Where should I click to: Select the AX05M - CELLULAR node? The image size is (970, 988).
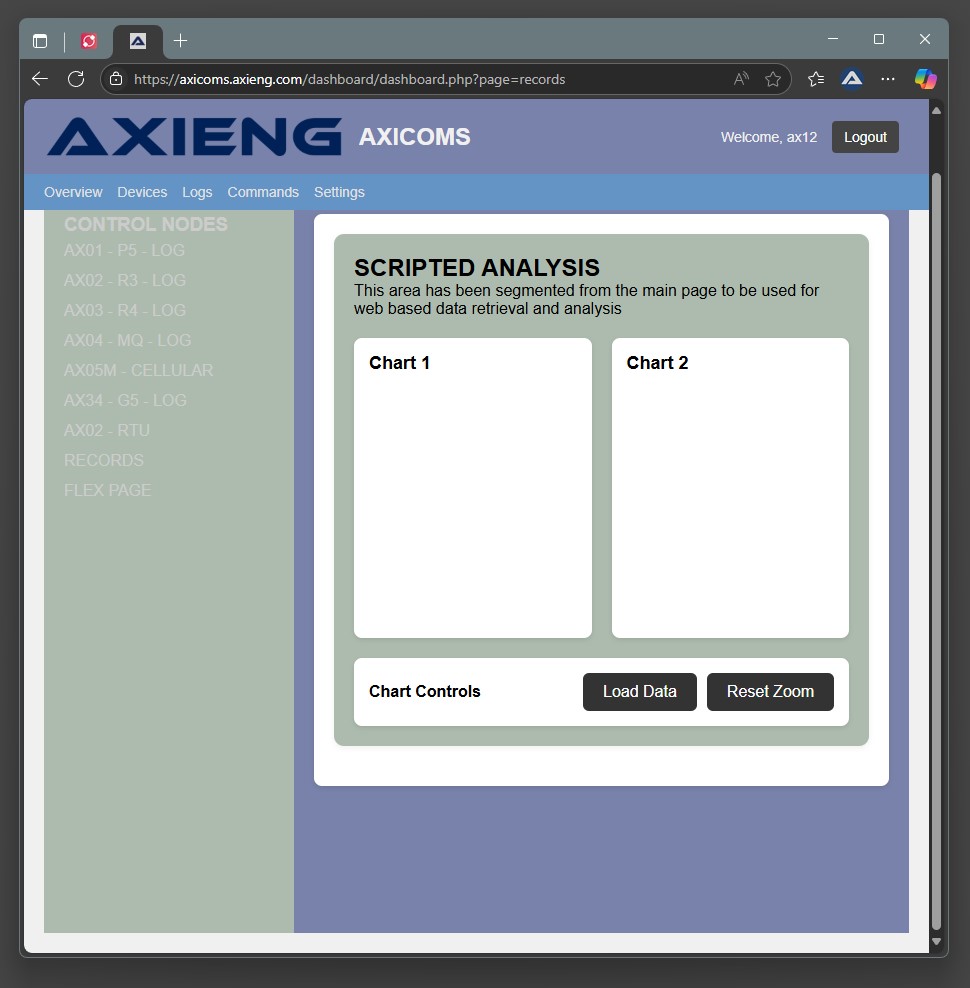[x=138, y=370]
